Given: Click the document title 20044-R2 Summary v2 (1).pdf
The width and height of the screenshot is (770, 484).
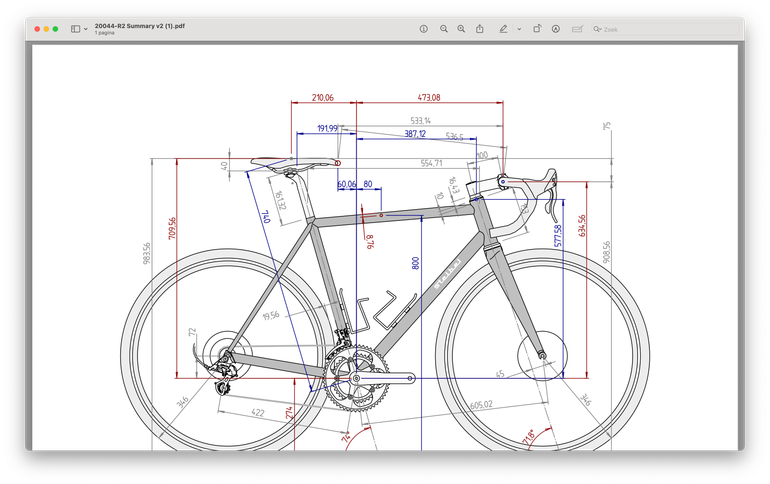Looking at the screenshot, I should [139, 26].
